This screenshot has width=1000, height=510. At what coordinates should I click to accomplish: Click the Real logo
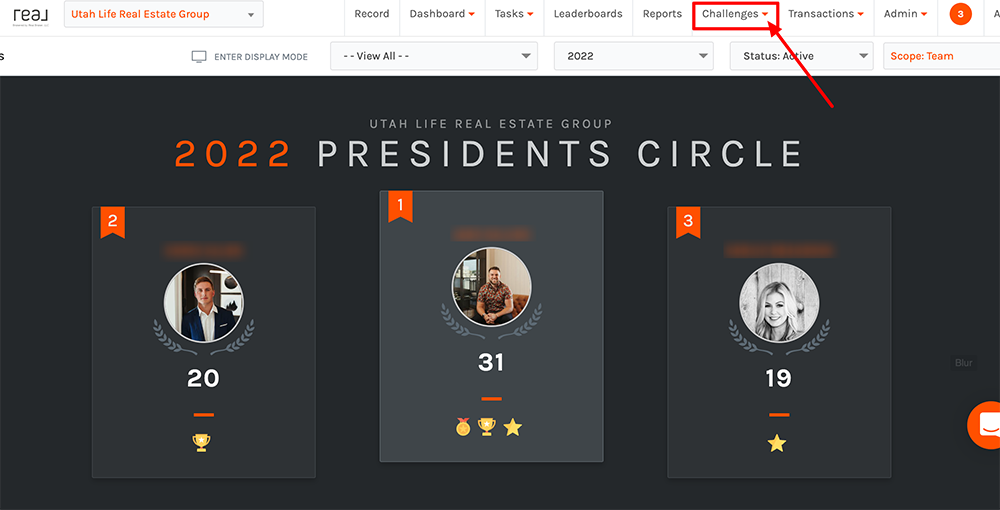31,15
